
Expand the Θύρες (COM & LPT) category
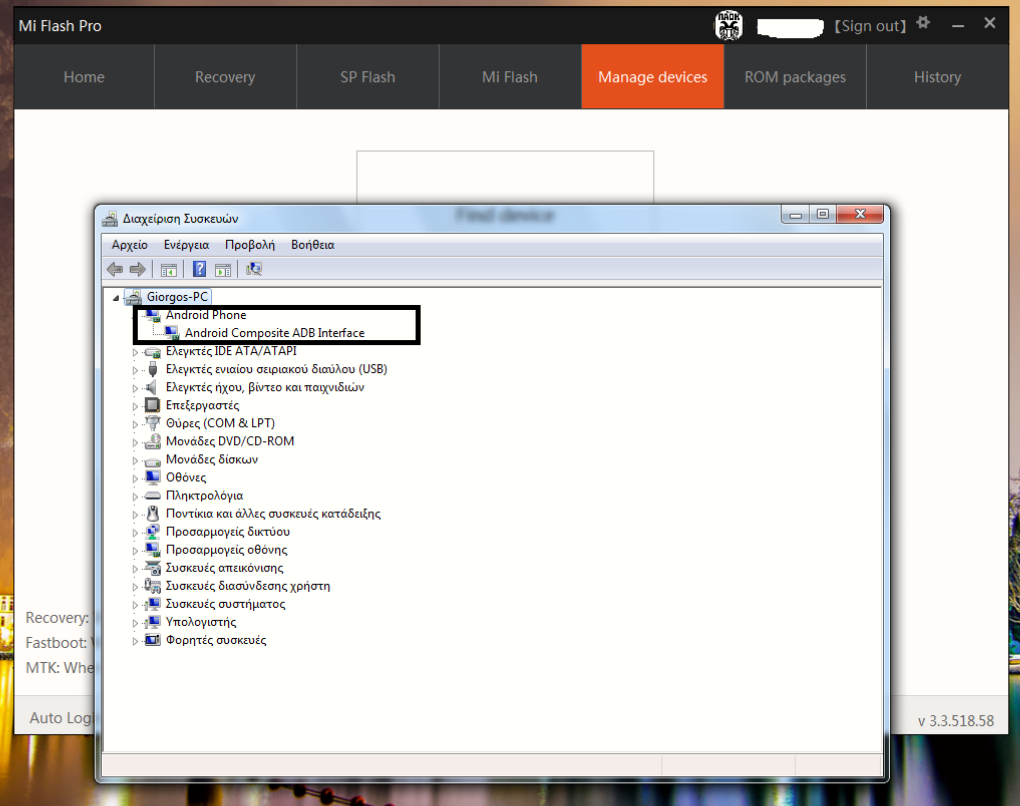[136, 424]
